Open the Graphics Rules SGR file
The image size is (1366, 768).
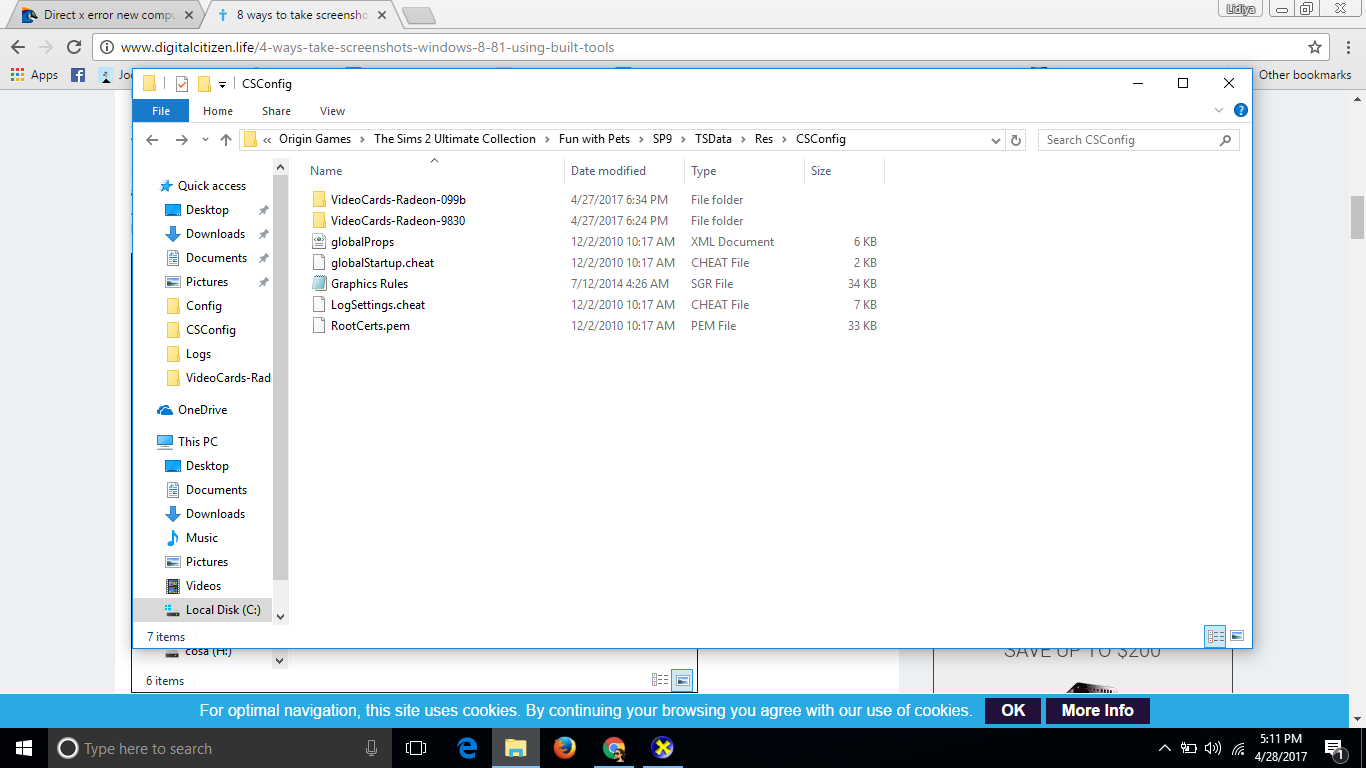[x=369, y=284]
